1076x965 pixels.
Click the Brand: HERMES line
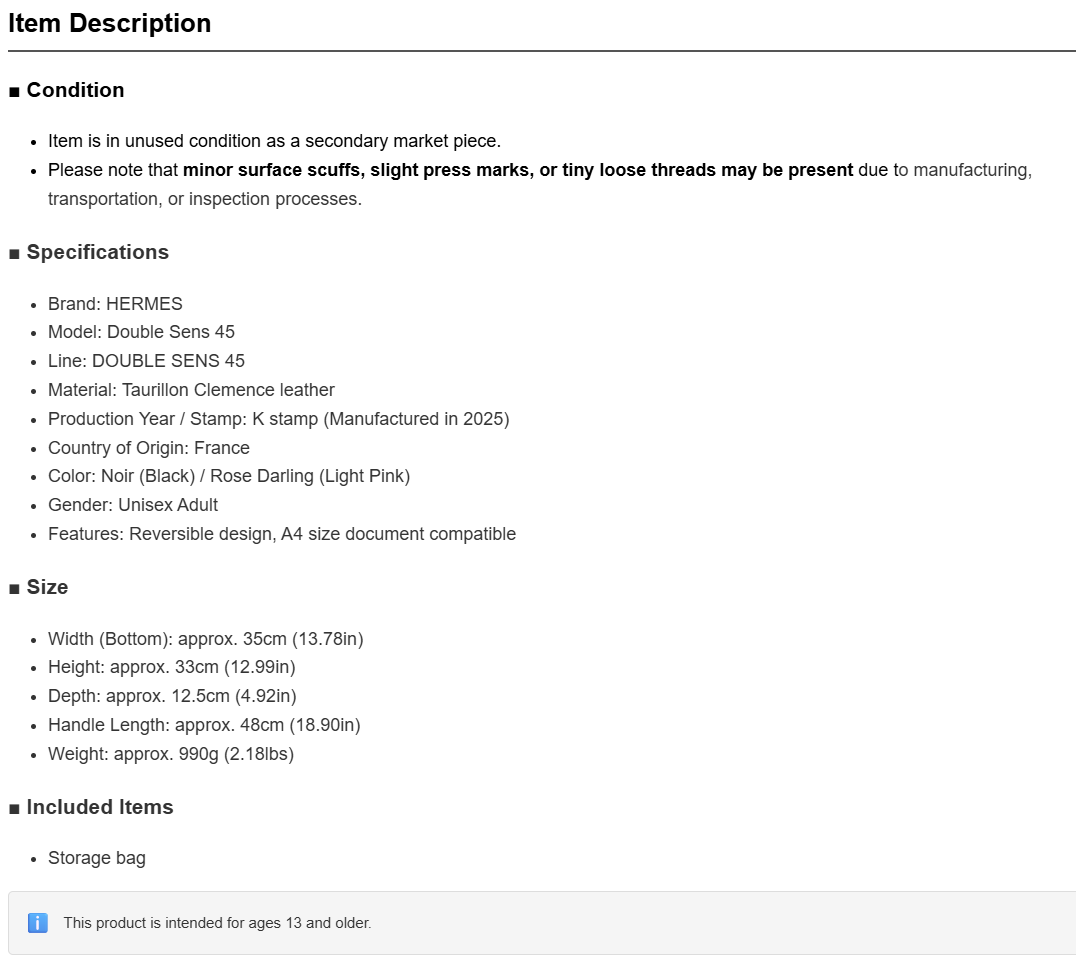[x=115, y=303]
